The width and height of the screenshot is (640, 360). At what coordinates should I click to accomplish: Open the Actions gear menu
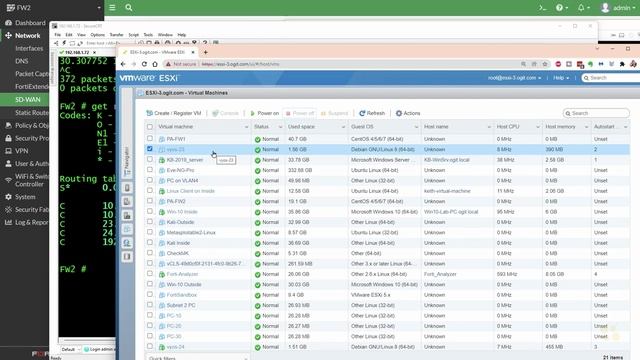pos(408,113)
